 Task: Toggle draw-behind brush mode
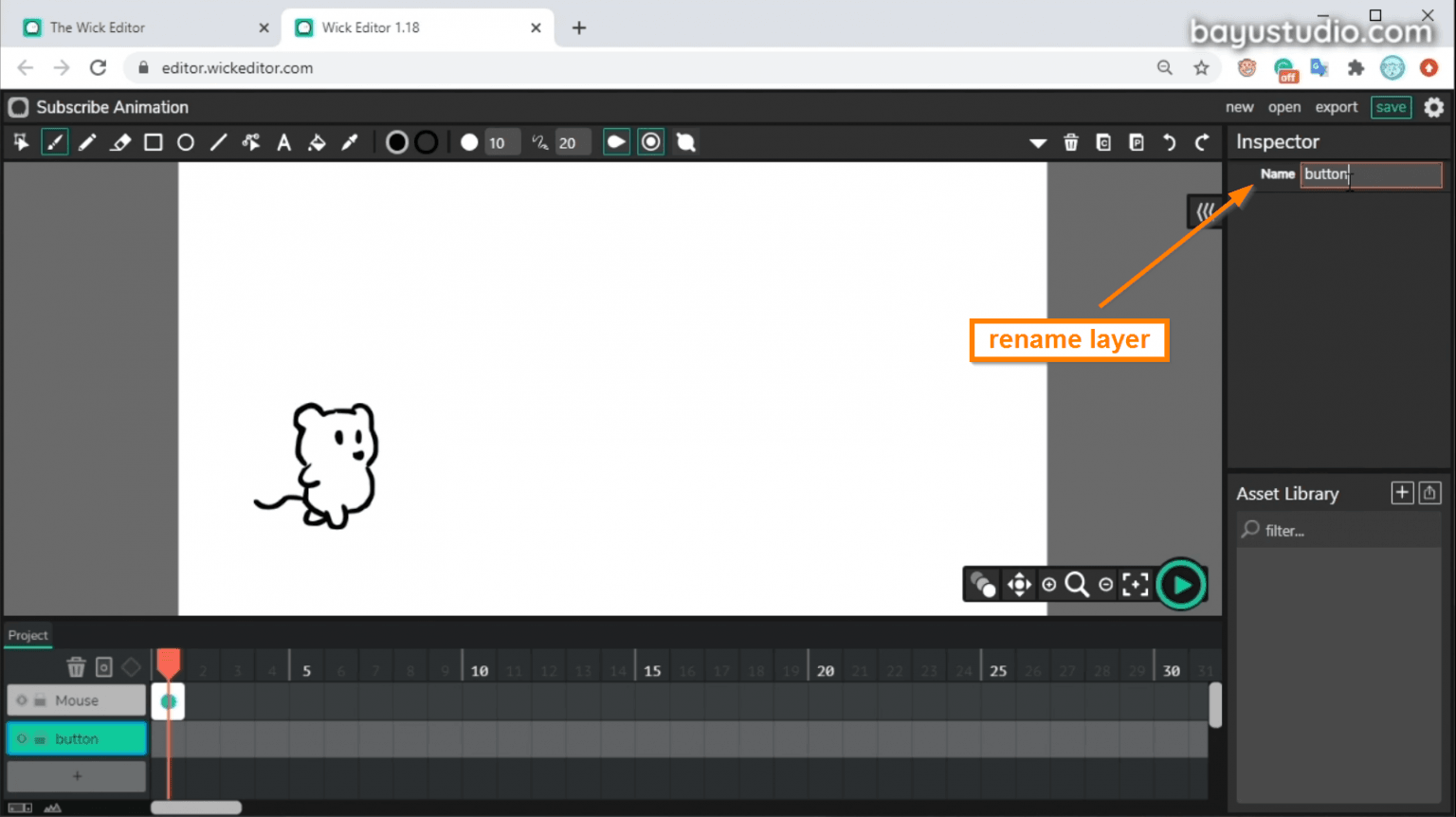click(x=685, y=142)
